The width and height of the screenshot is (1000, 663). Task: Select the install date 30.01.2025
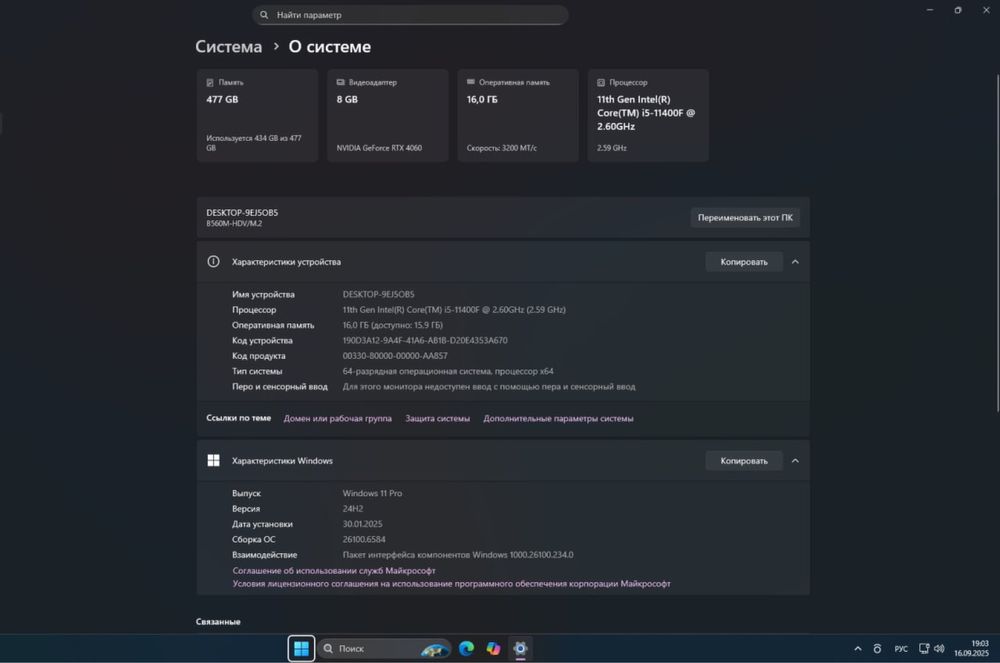click(362, 524)
